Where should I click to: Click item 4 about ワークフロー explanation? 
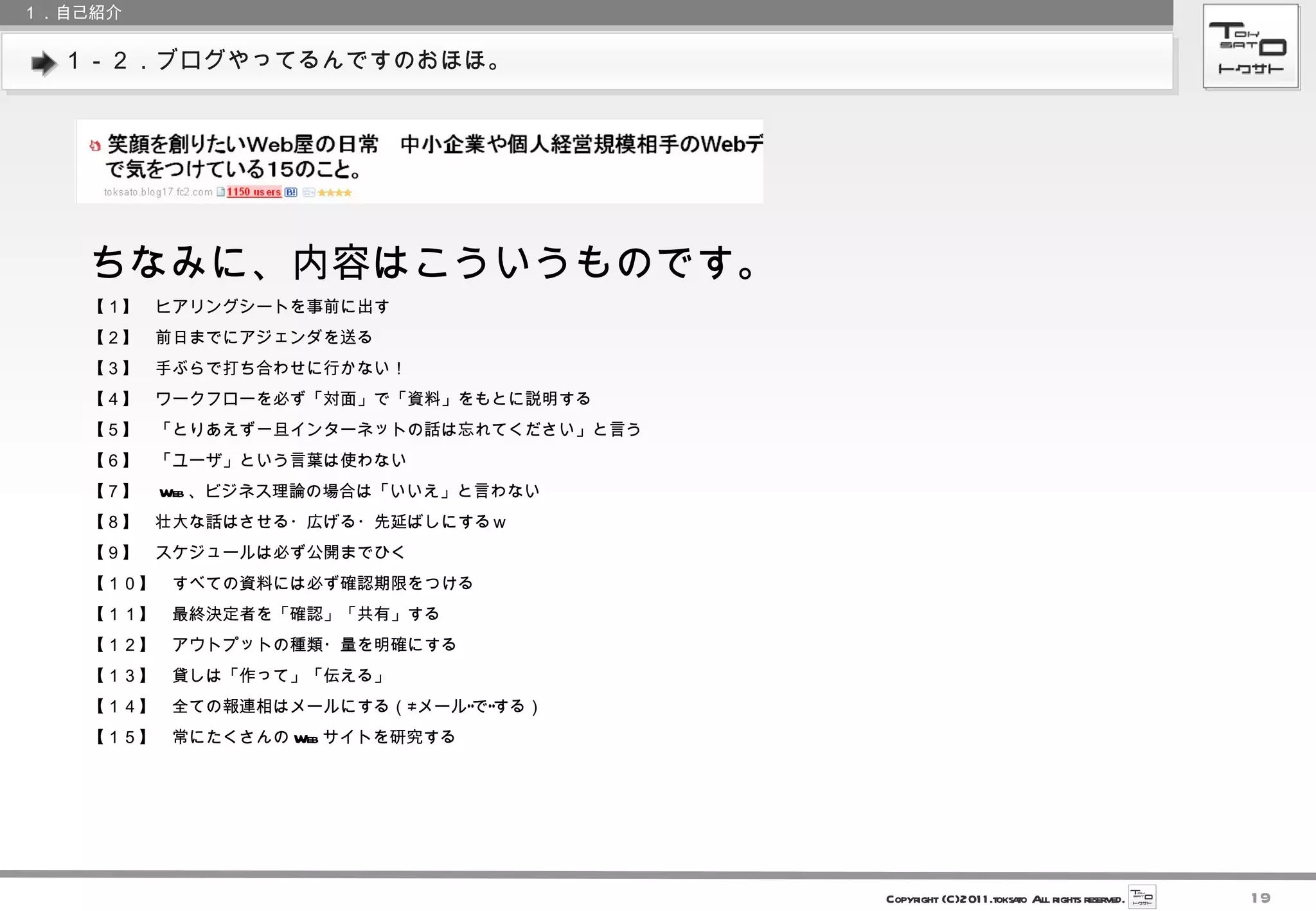342,399
